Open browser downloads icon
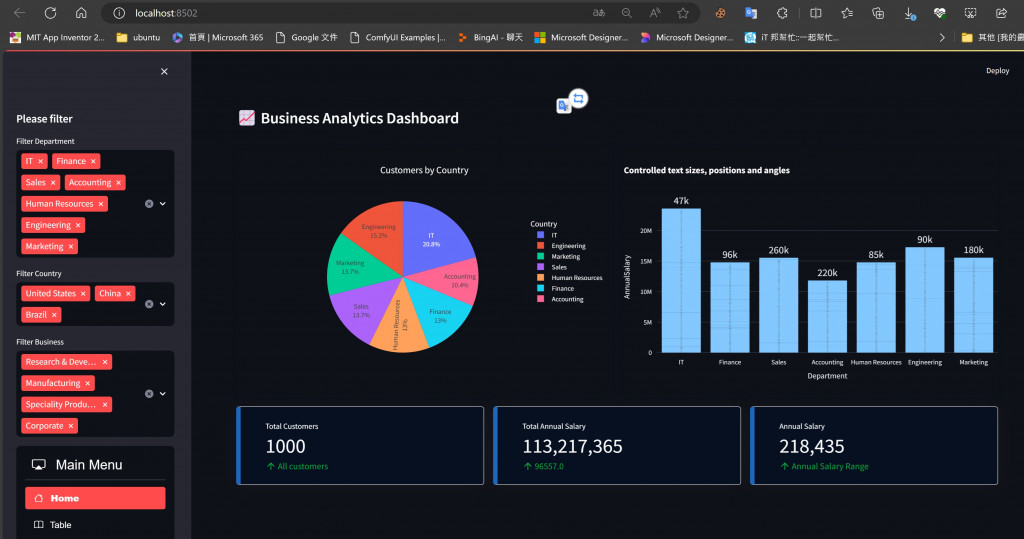Viewport: 1024px width, 539px height. [909, 13]
